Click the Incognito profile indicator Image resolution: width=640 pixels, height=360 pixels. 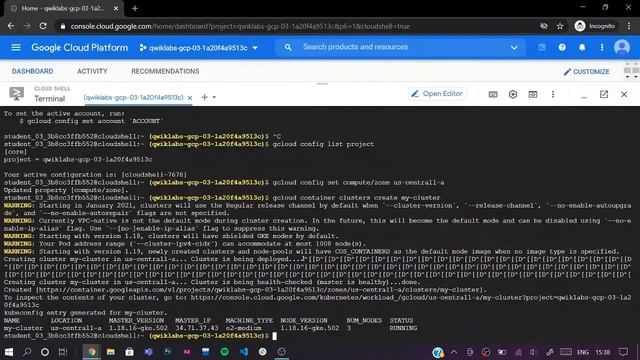point(595,26)
